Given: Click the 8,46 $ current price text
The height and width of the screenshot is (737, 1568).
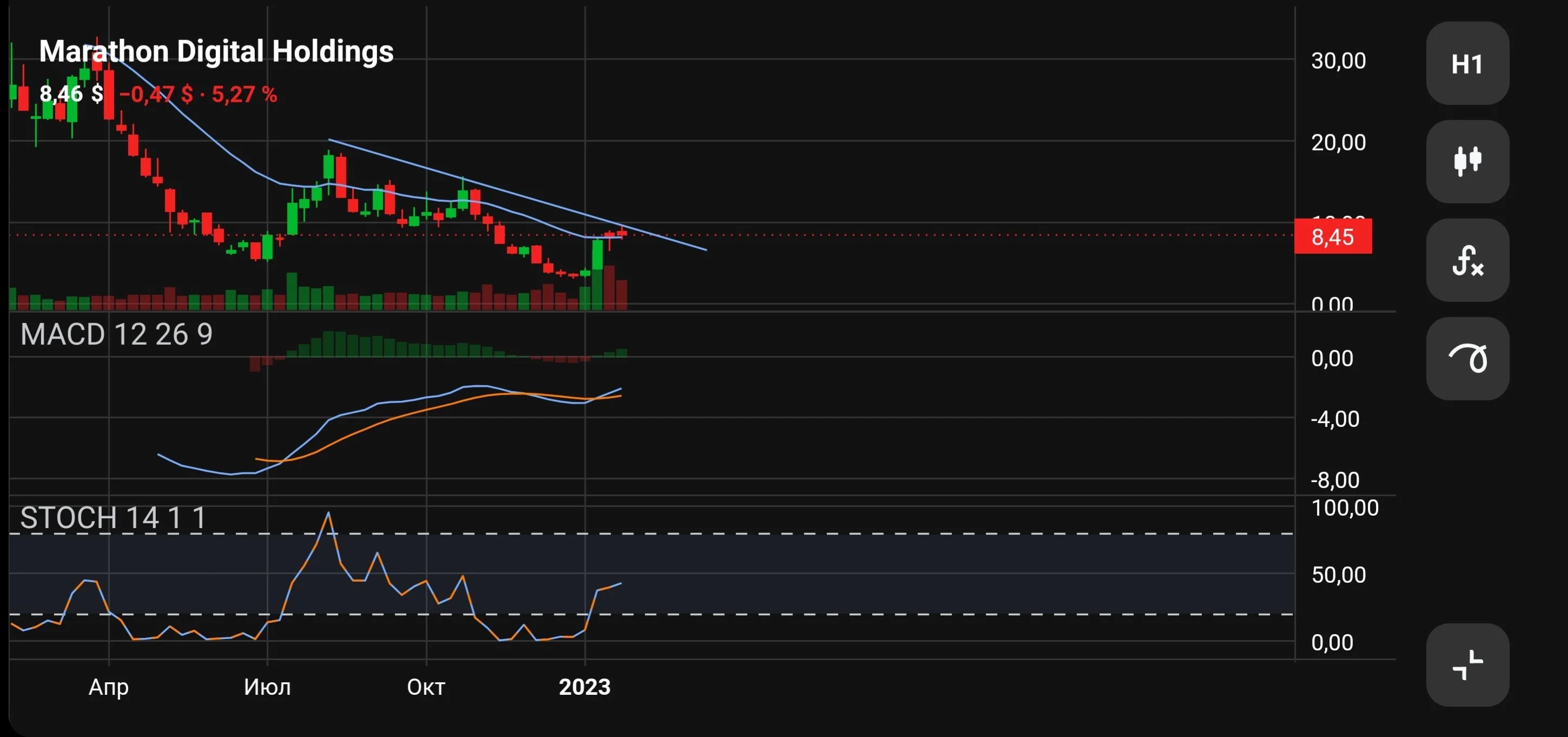Looking at the screenshot, I should [x=71, y=94].
